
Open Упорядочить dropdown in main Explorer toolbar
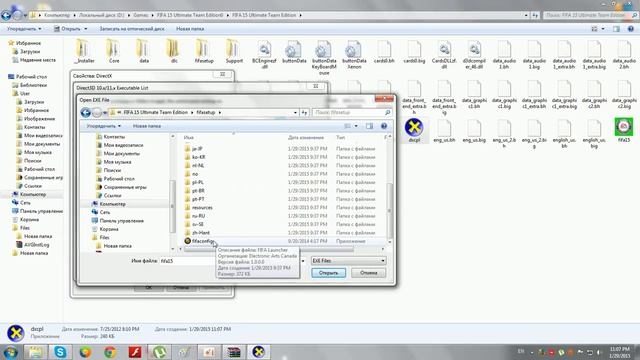24,29
